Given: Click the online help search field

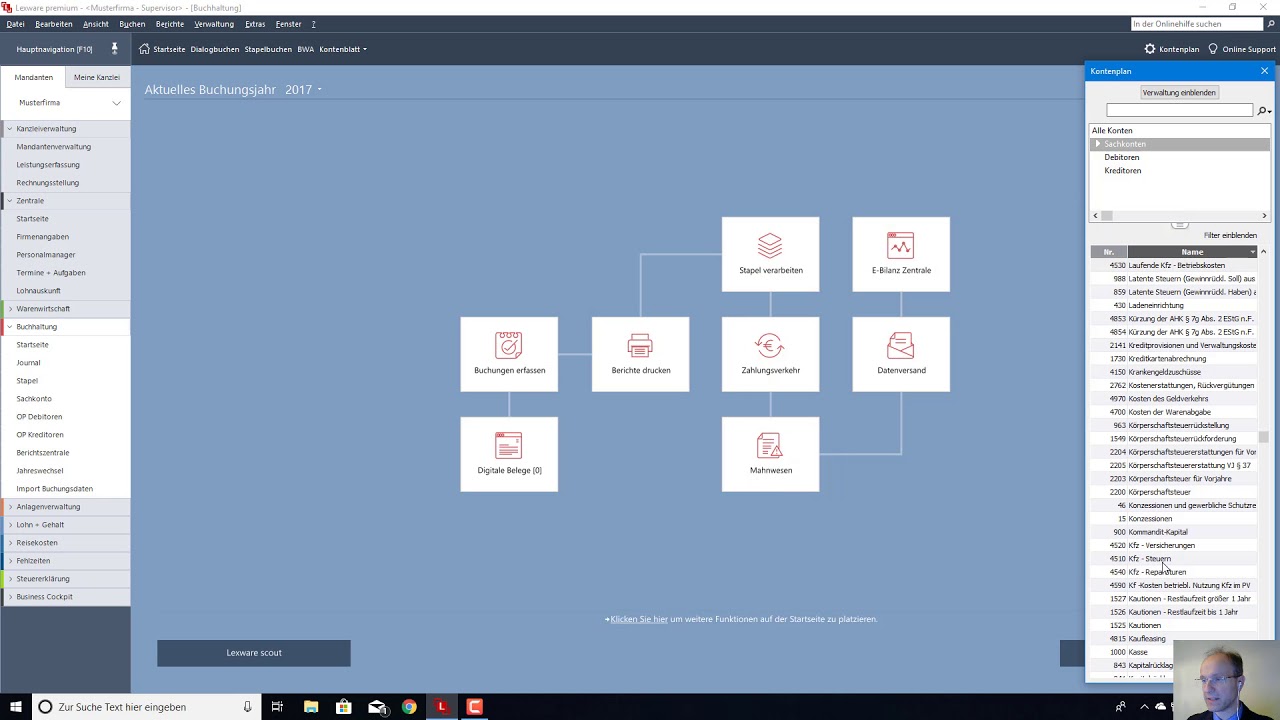Looking at the screenshot, I should pos(1197,24).
